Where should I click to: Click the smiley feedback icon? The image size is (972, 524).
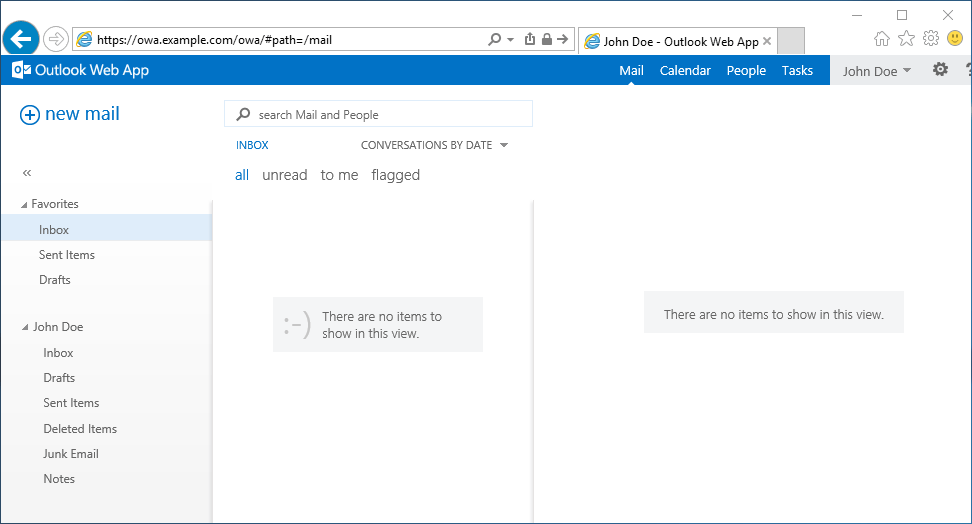(955, 38)
